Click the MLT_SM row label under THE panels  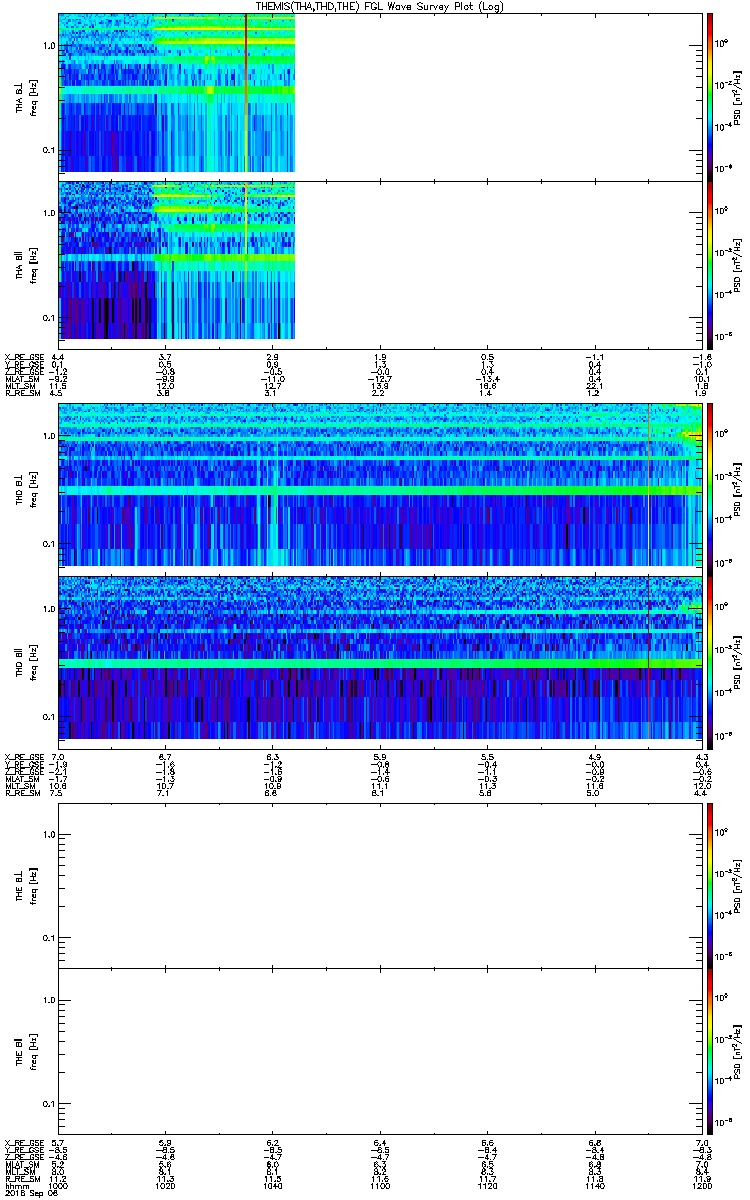tap(21, 1173)
